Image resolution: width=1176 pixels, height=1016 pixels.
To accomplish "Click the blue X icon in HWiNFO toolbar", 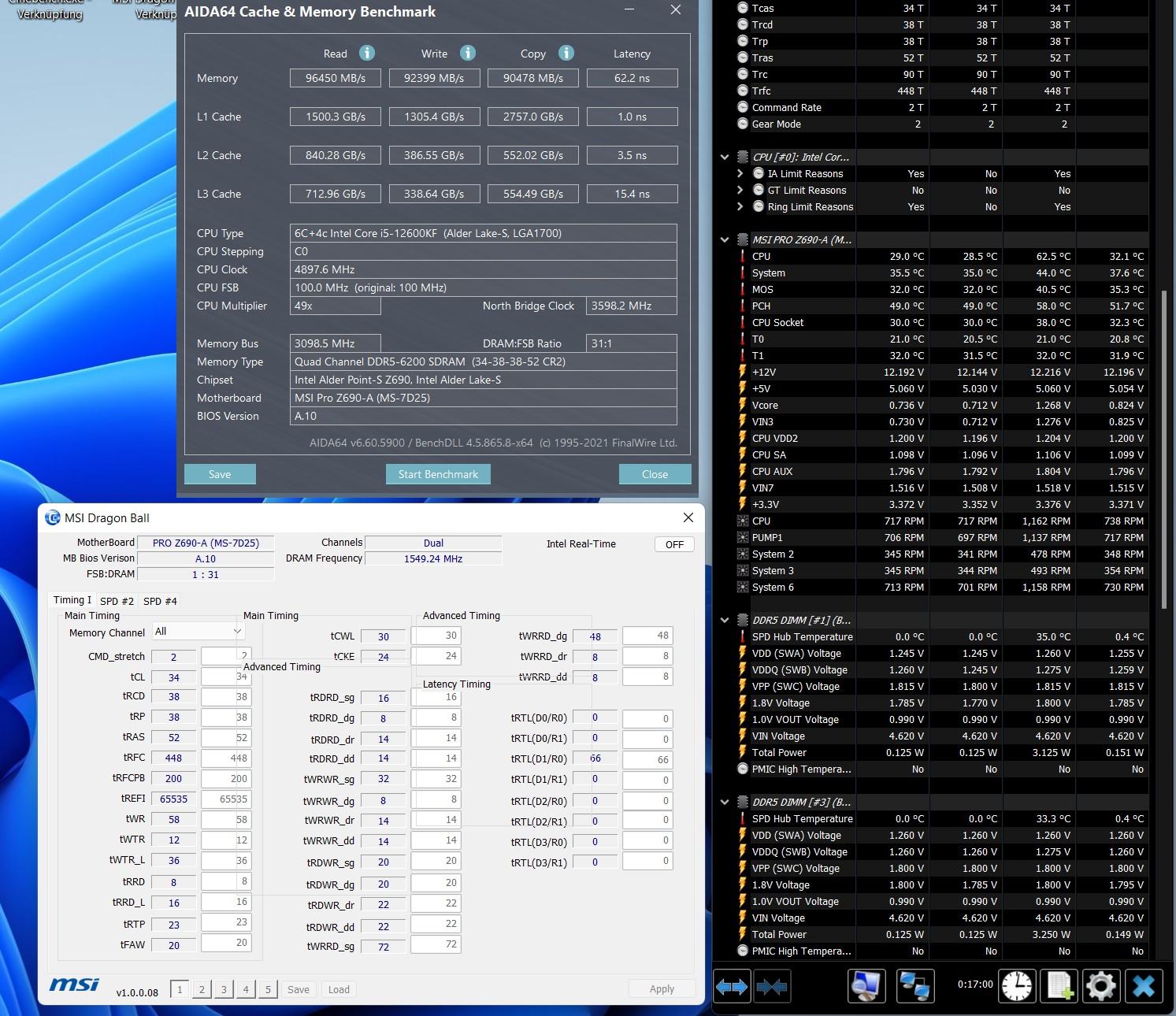I will tap(1144, 986).
